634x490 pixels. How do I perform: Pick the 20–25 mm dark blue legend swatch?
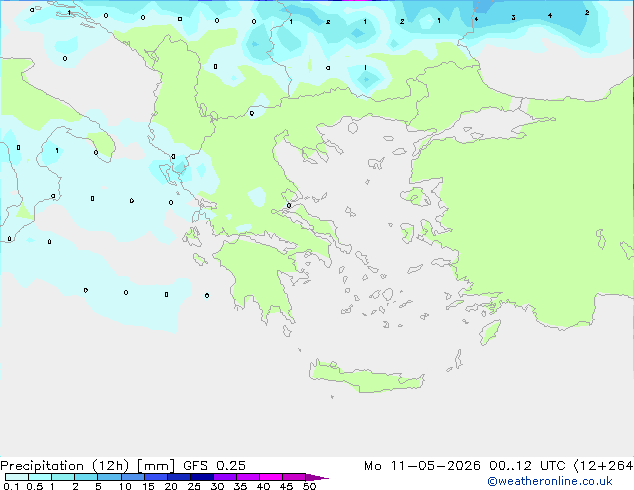(179, 477)
